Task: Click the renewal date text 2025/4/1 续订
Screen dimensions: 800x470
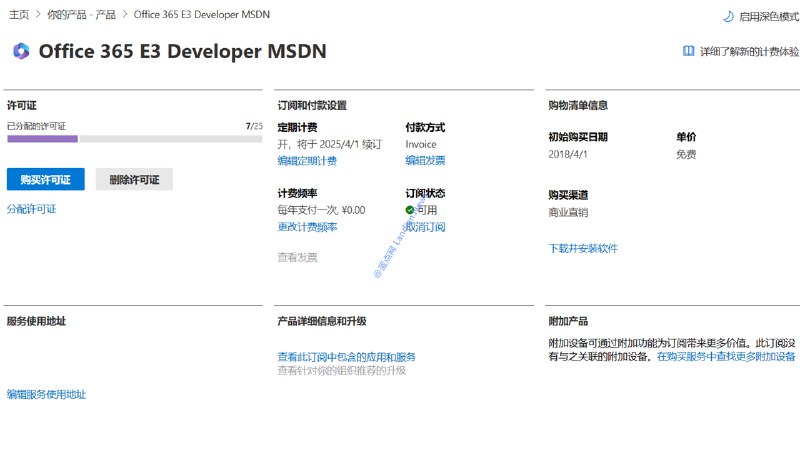Action: point(351,144)
